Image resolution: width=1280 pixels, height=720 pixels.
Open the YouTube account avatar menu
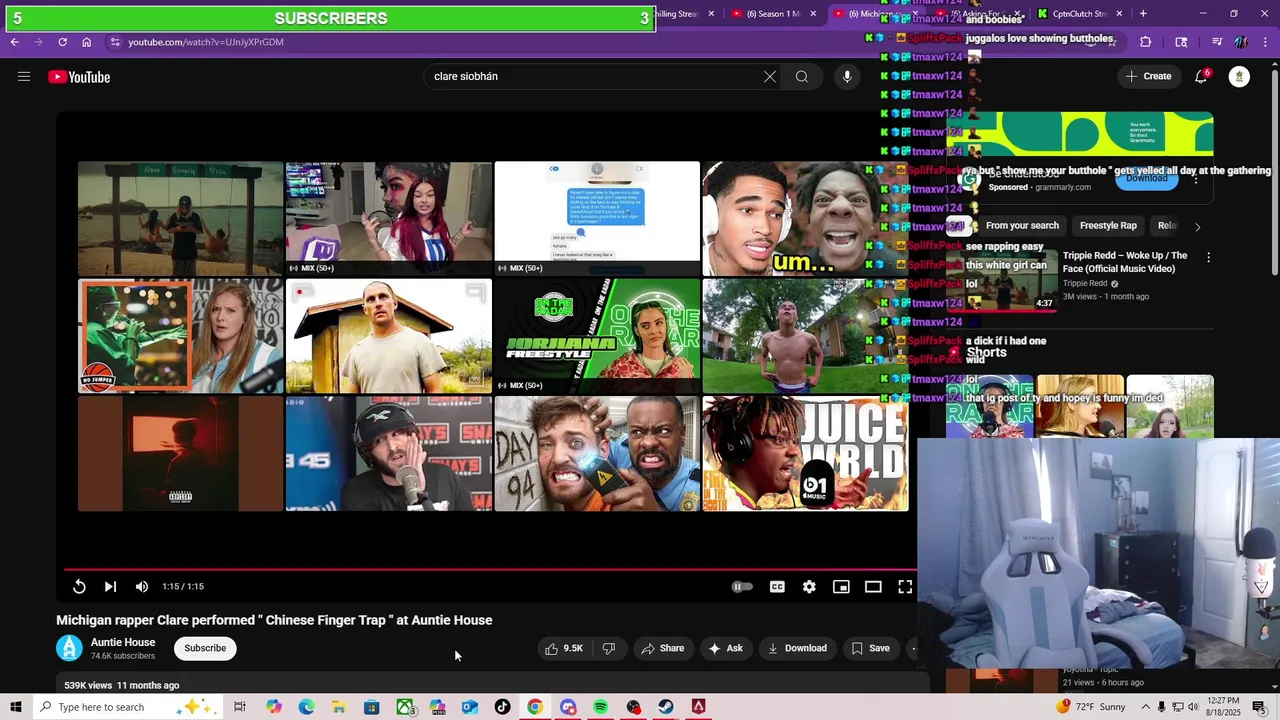pyautogui.click(x=1239, y=77)
